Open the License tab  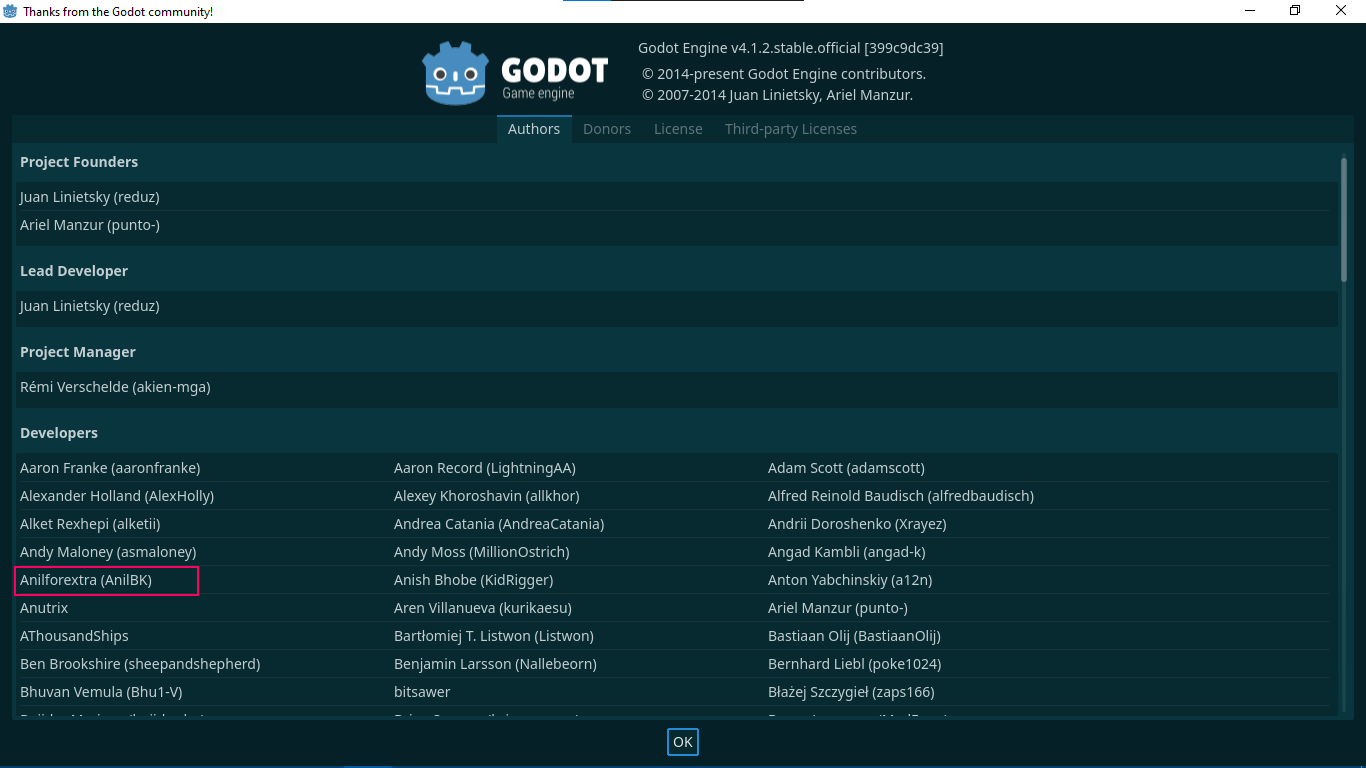tap(678, 129)
